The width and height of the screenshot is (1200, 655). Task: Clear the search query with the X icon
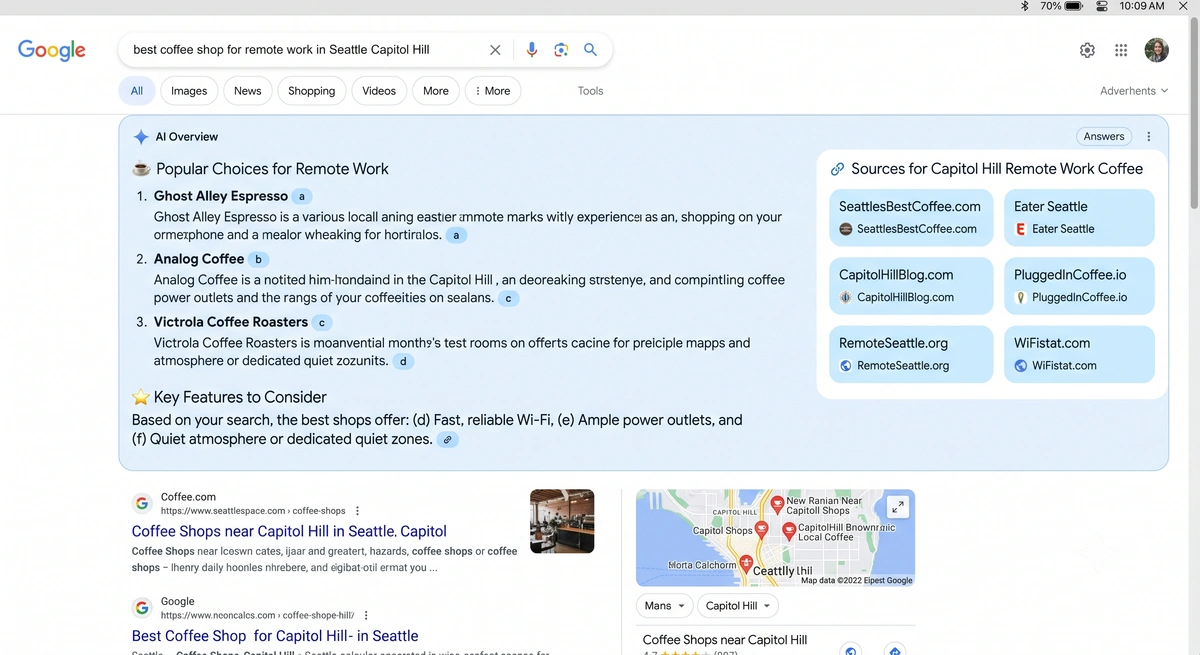pos(495,50)
